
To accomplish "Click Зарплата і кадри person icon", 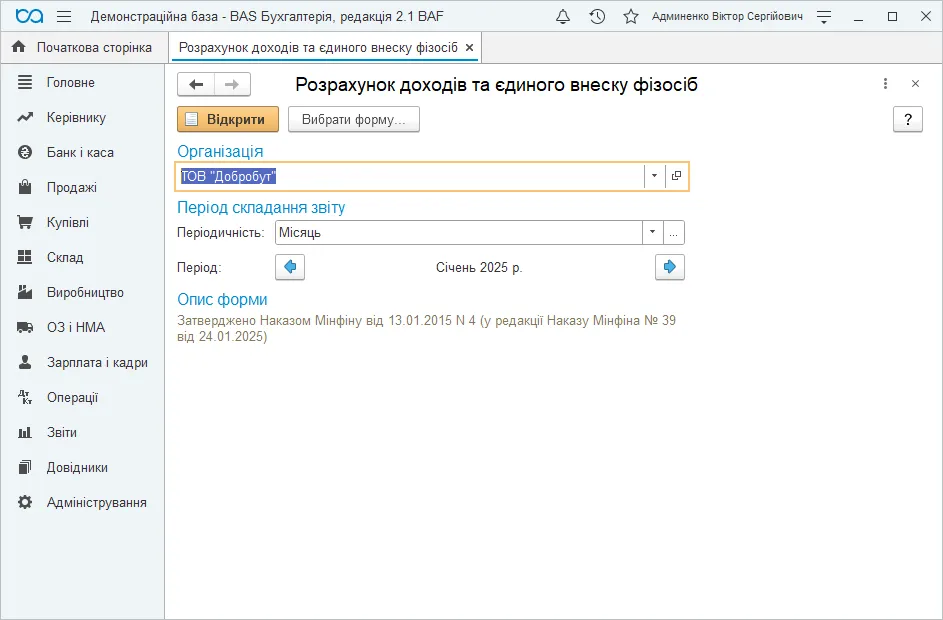I will pyautogui.click(x=25, y=362).
